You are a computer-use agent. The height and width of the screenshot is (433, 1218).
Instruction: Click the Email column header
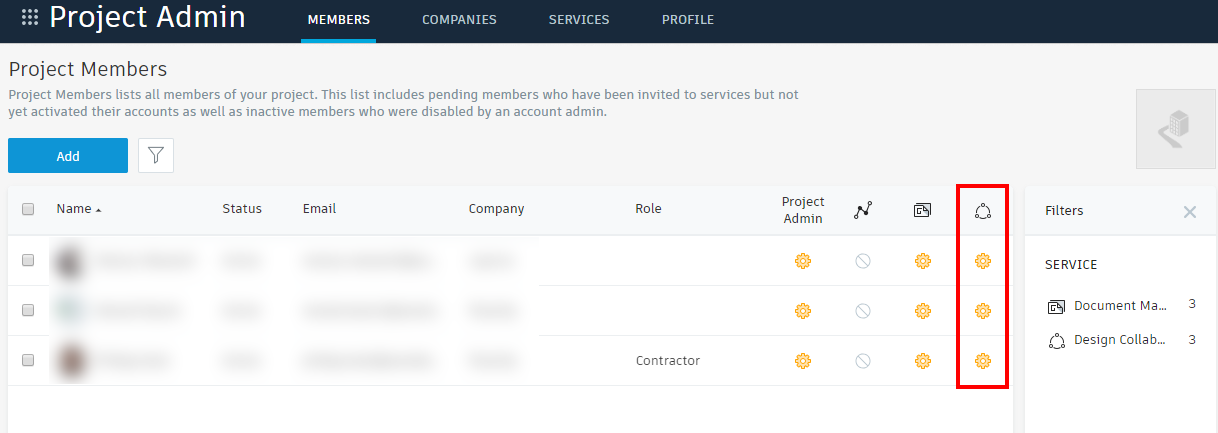(x=319, y=209)
